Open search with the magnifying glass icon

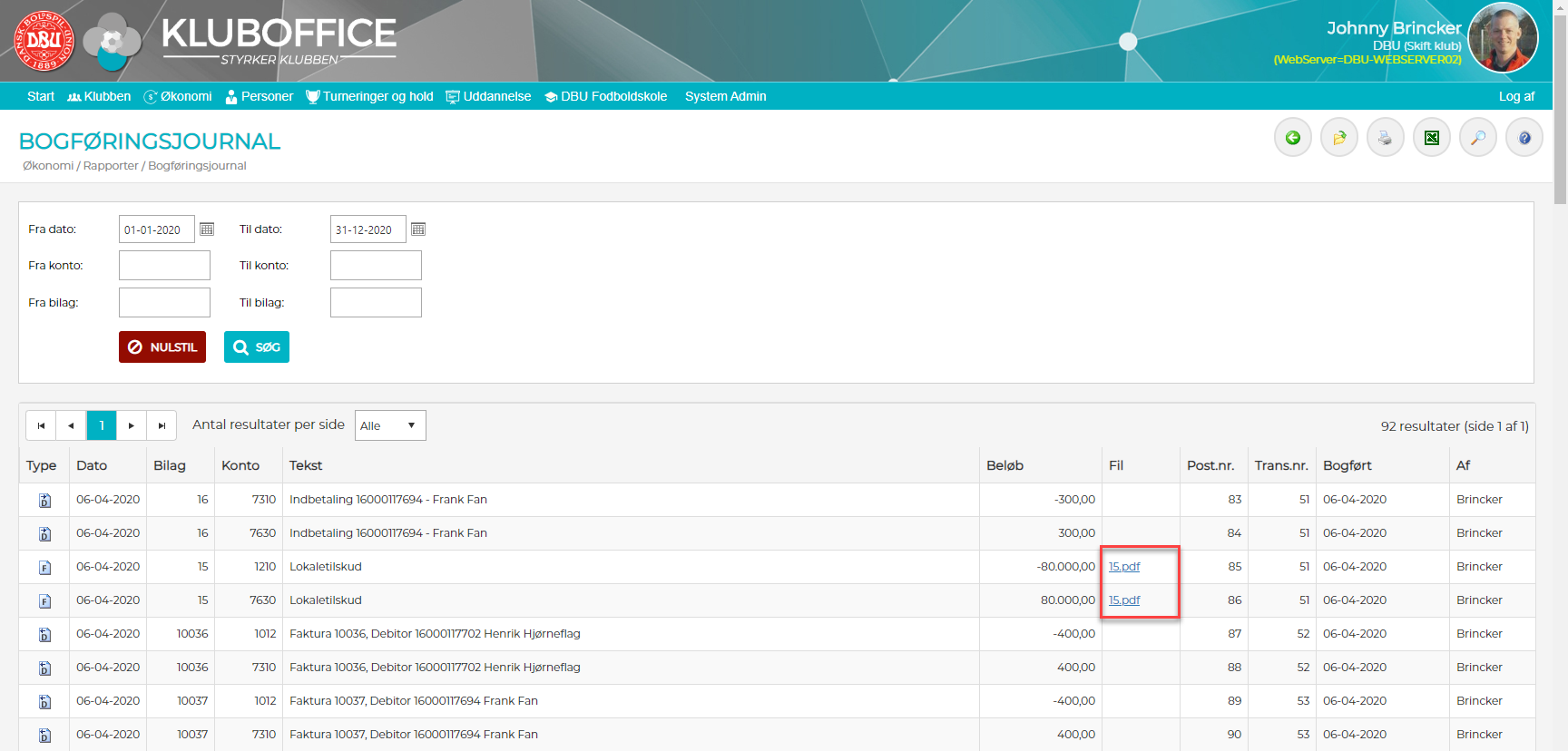click(1477, 138)
